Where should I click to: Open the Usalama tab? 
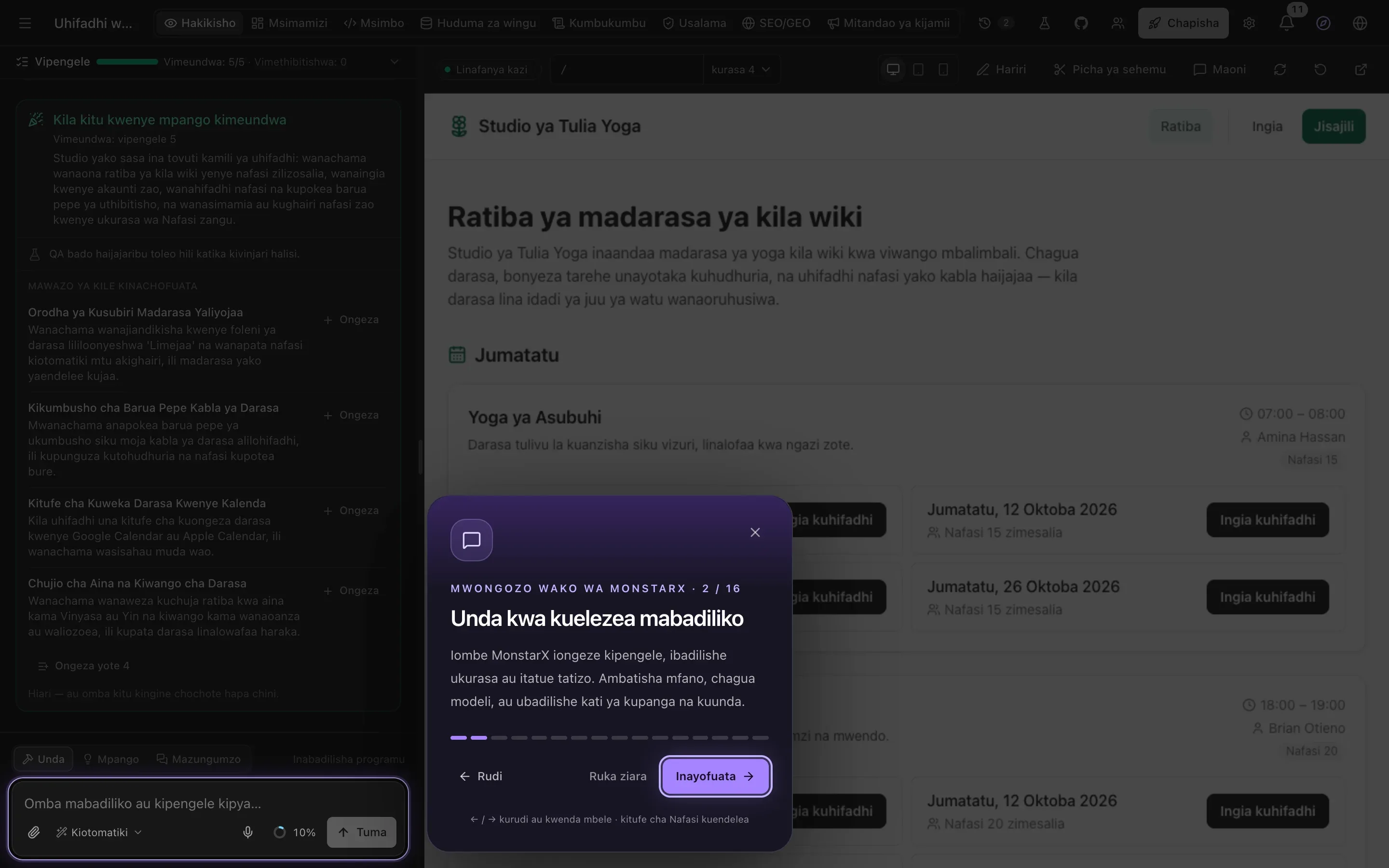coord(694,23)
